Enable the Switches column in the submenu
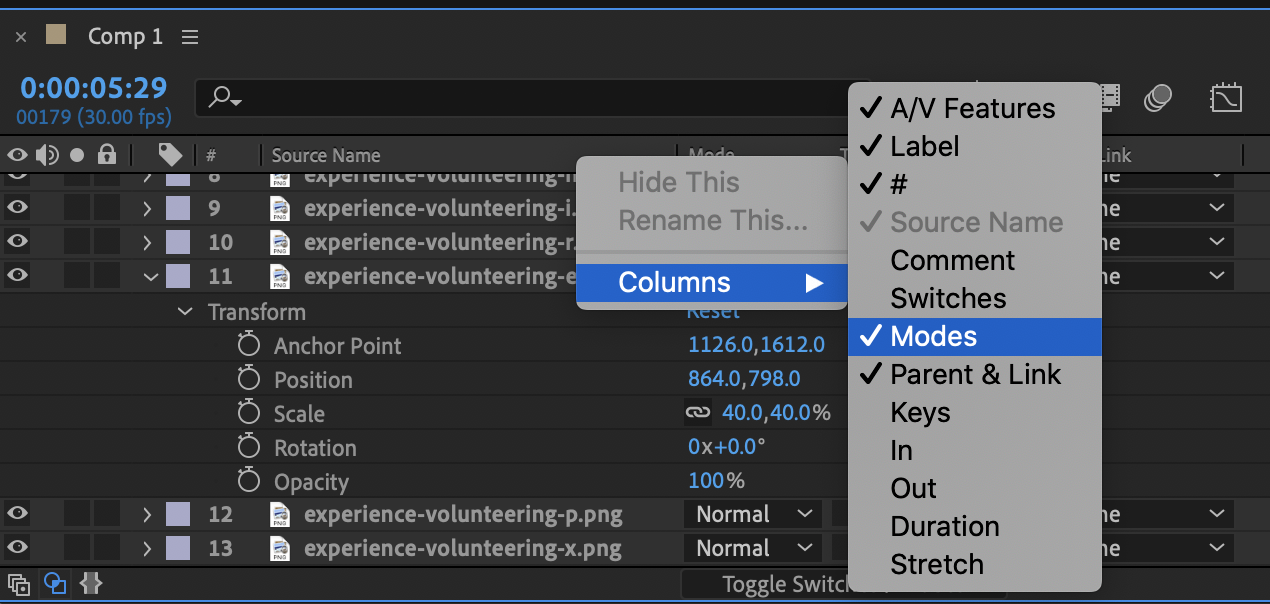Viewport: 1270px width, 604px height. tap(948, 297)
